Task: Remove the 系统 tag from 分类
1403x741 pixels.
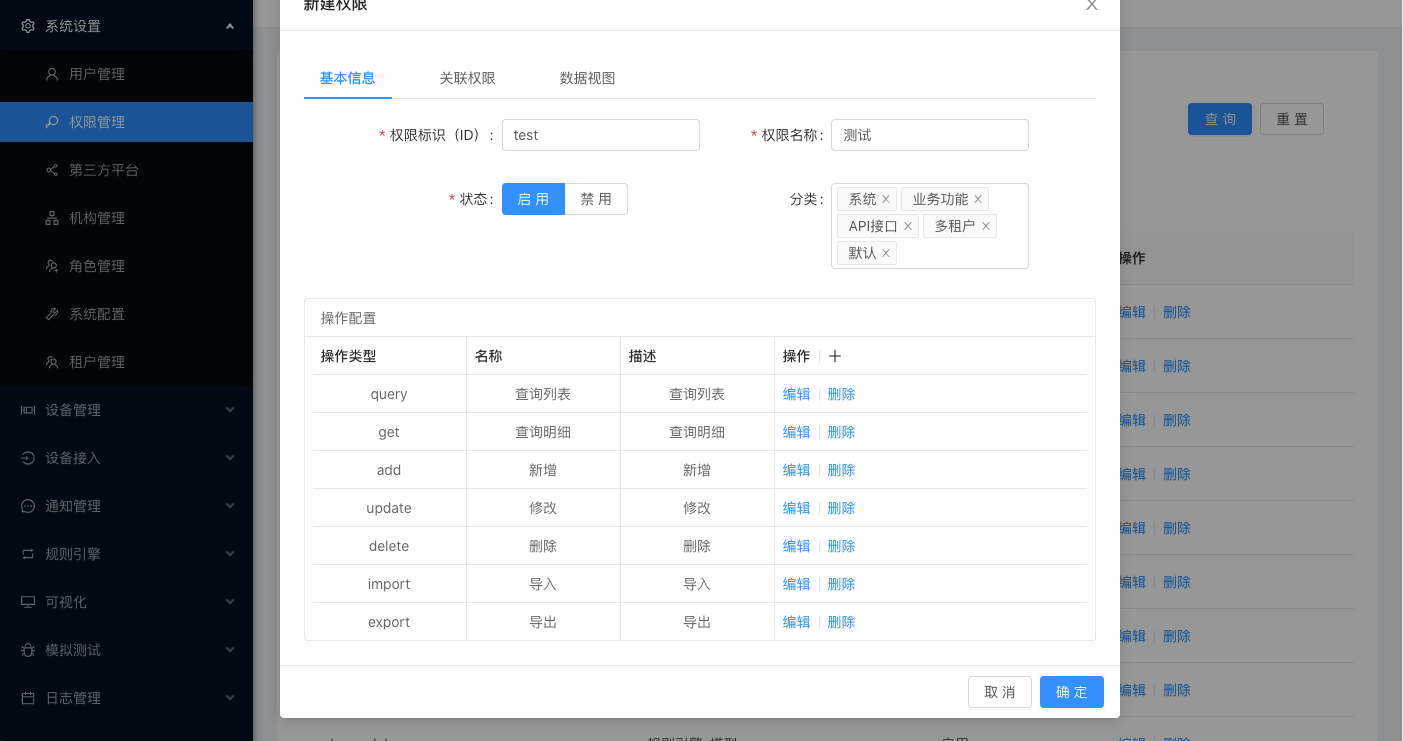Action: click(886, 200)
